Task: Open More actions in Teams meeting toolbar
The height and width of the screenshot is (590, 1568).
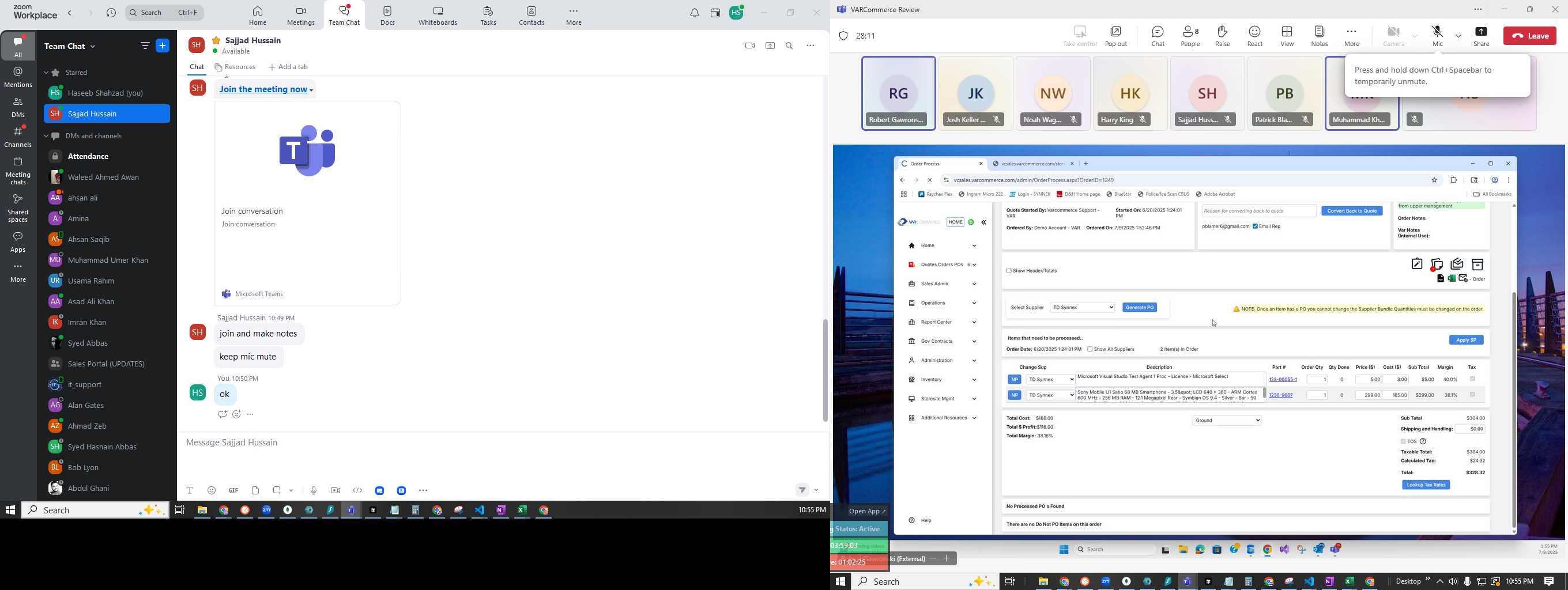Action: tap(1351, 36)
